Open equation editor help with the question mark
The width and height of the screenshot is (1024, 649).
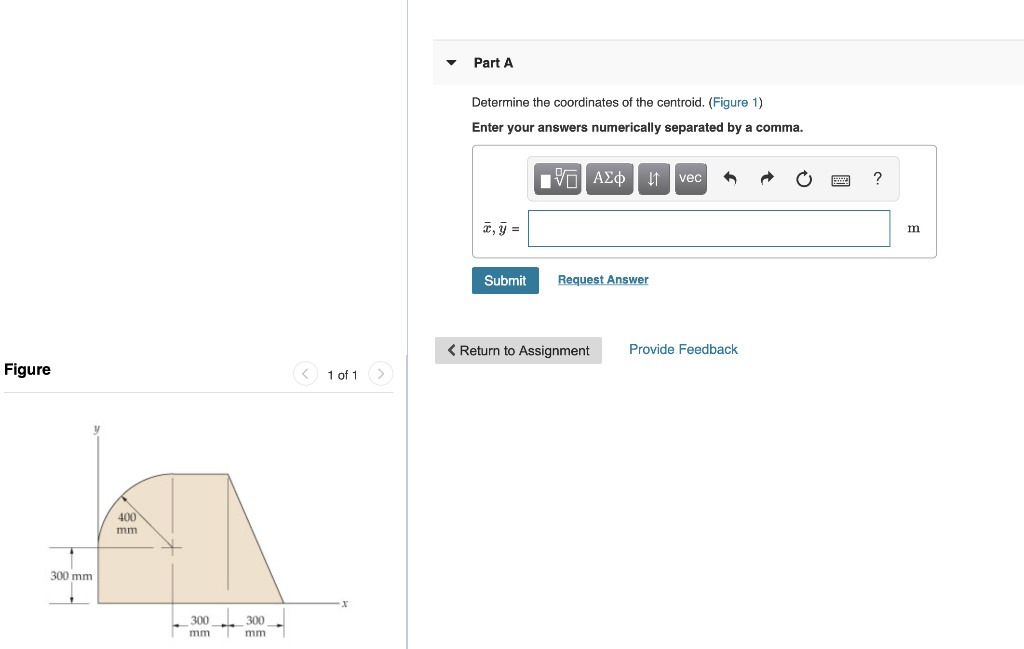[877, 179]
